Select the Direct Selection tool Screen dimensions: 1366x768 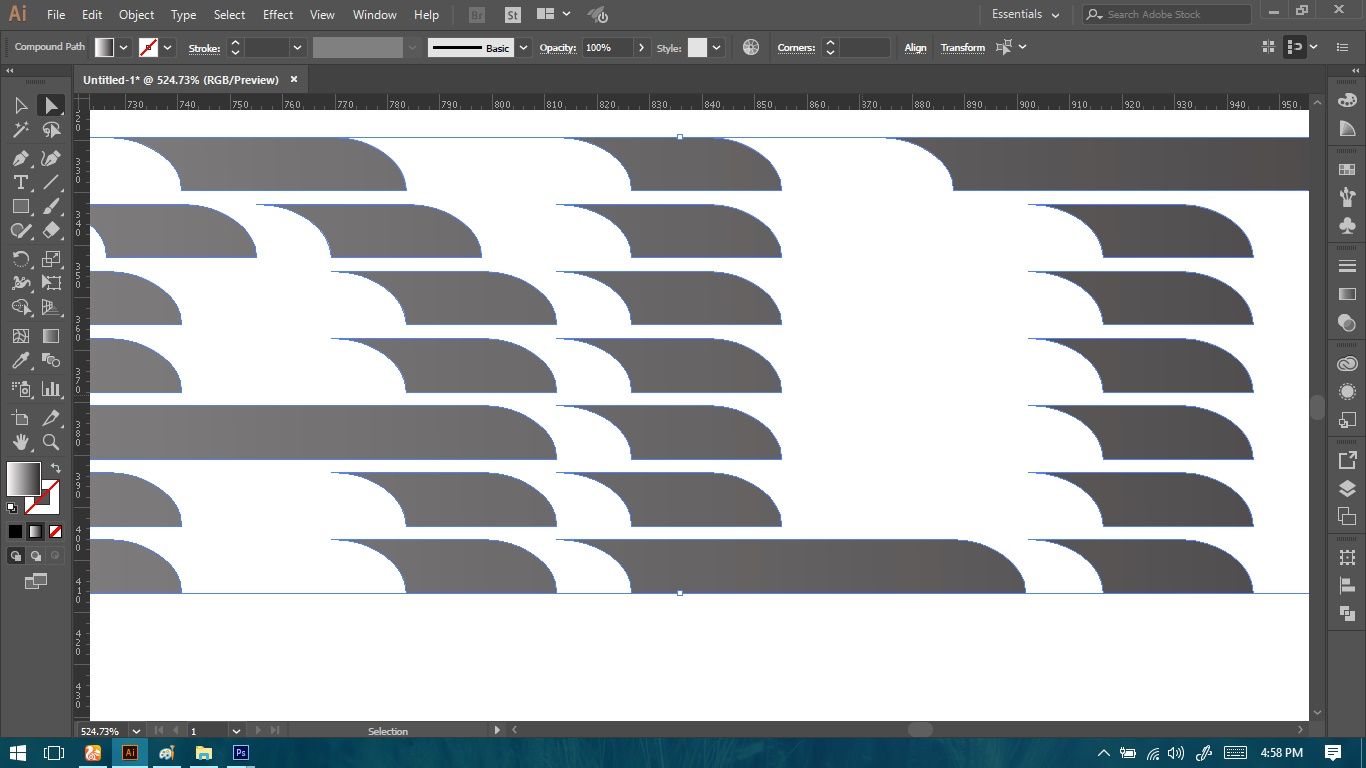click(51, 105)
